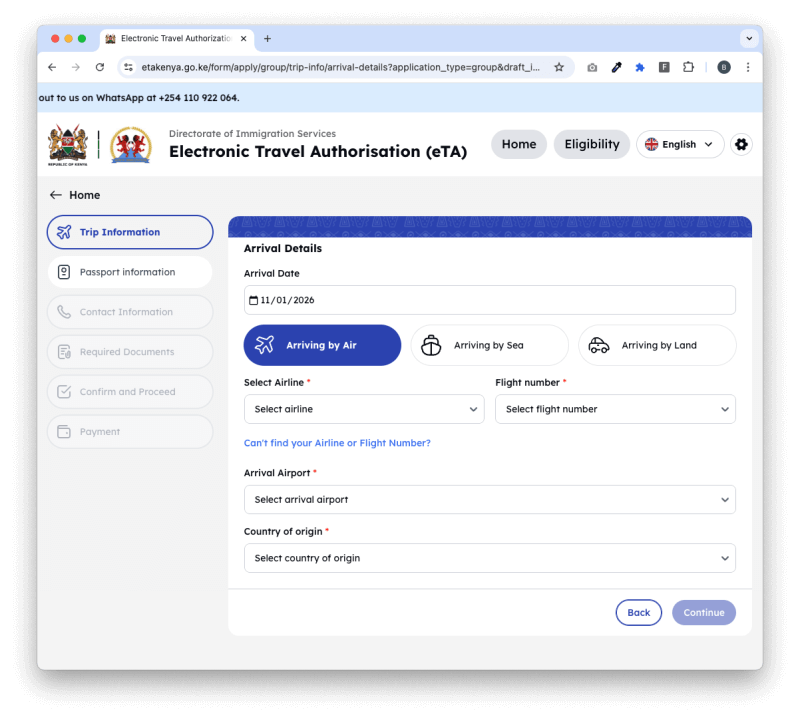Open Passport information step in sidebar
800x719 pixels.
click(130, 272)
